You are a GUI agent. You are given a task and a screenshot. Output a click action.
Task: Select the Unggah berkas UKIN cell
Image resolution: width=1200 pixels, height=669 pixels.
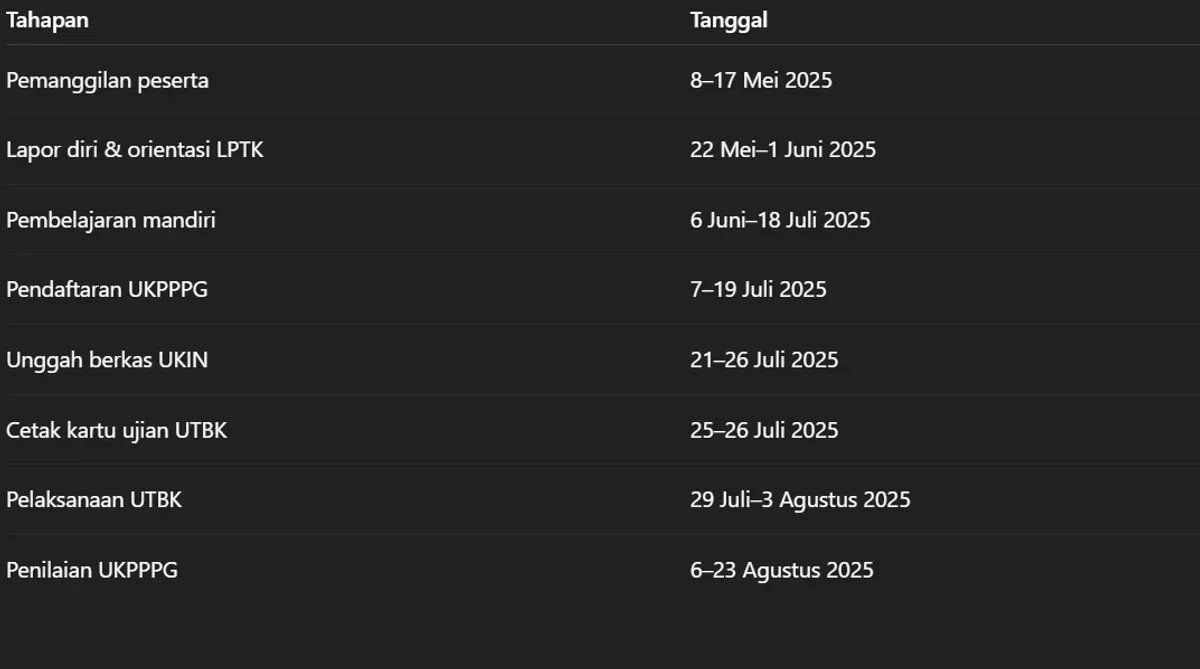107,360
